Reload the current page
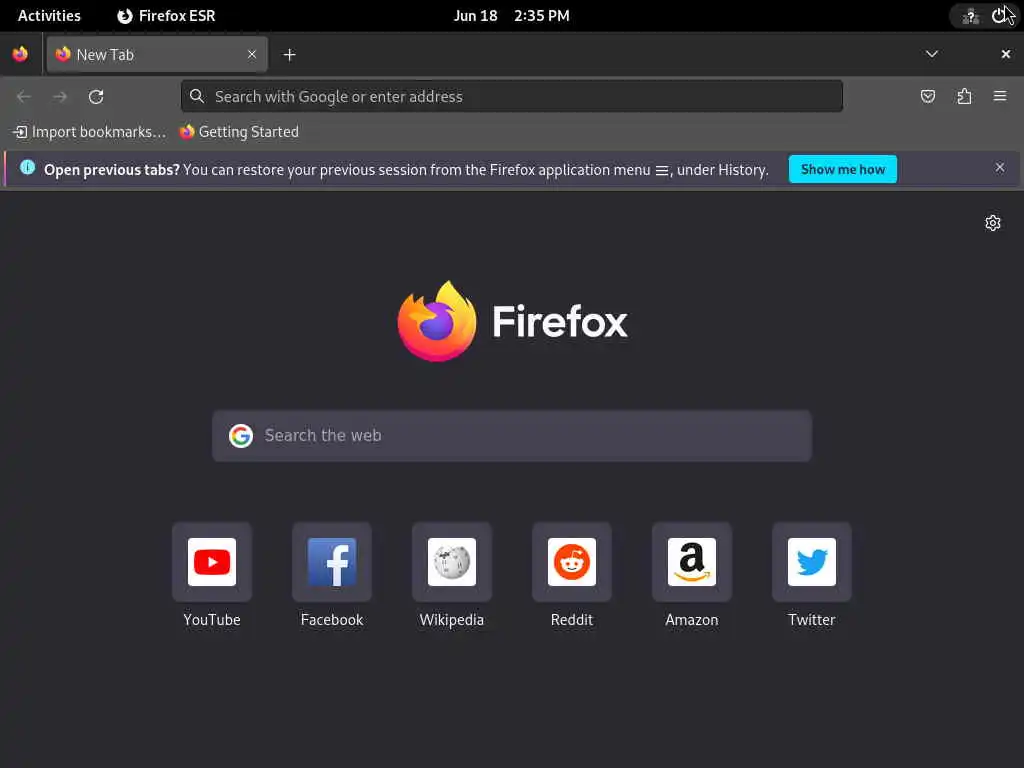1024x768 pixels. pos(96,97)
